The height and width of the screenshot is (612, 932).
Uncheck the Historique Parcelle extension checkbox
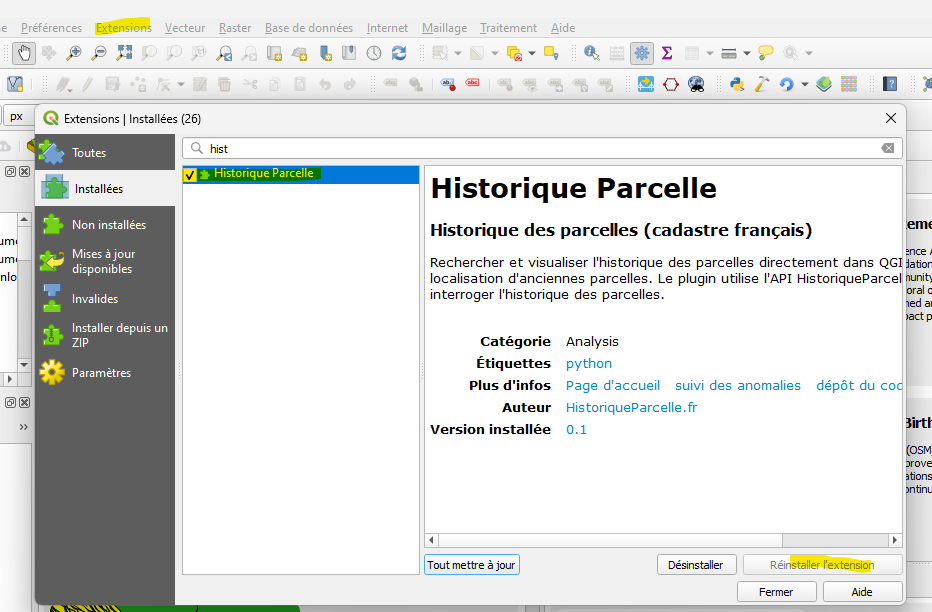point(190,175)
